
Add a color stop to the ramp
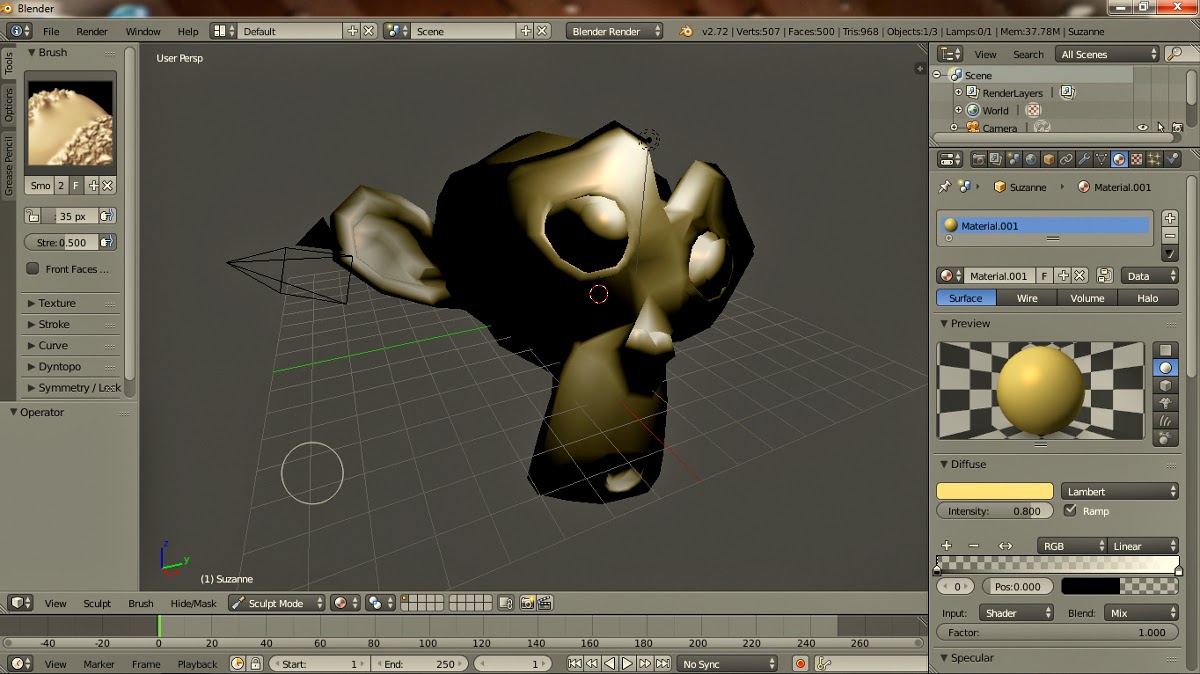947,546
